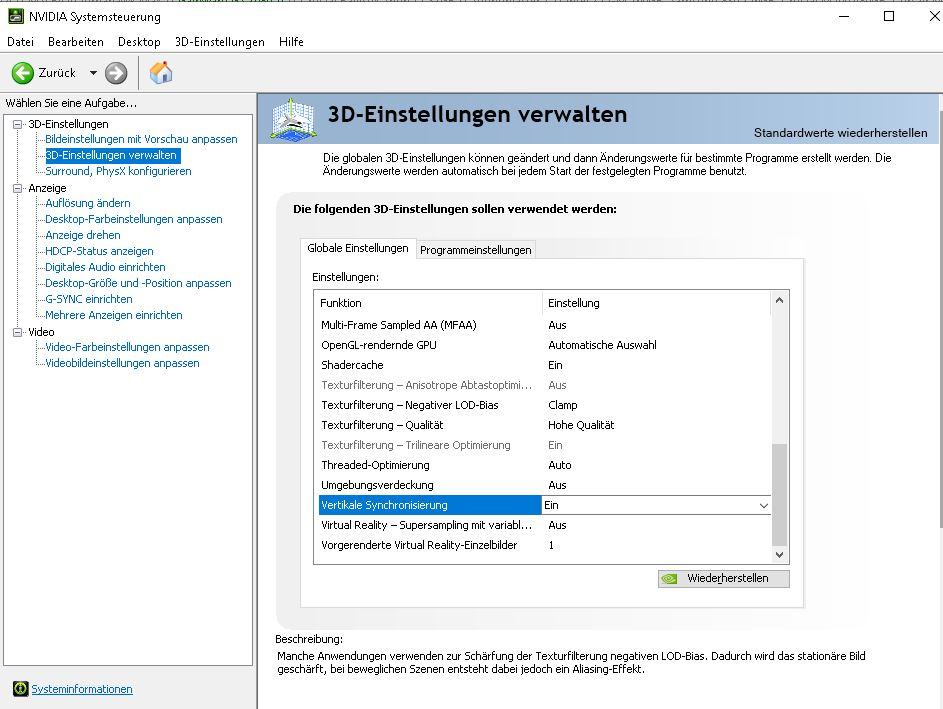Image resolution: width=943 pixels, height=709 pixels.
Task: Click Standardwerte wiederherstellen link
Action: [840, 133]
